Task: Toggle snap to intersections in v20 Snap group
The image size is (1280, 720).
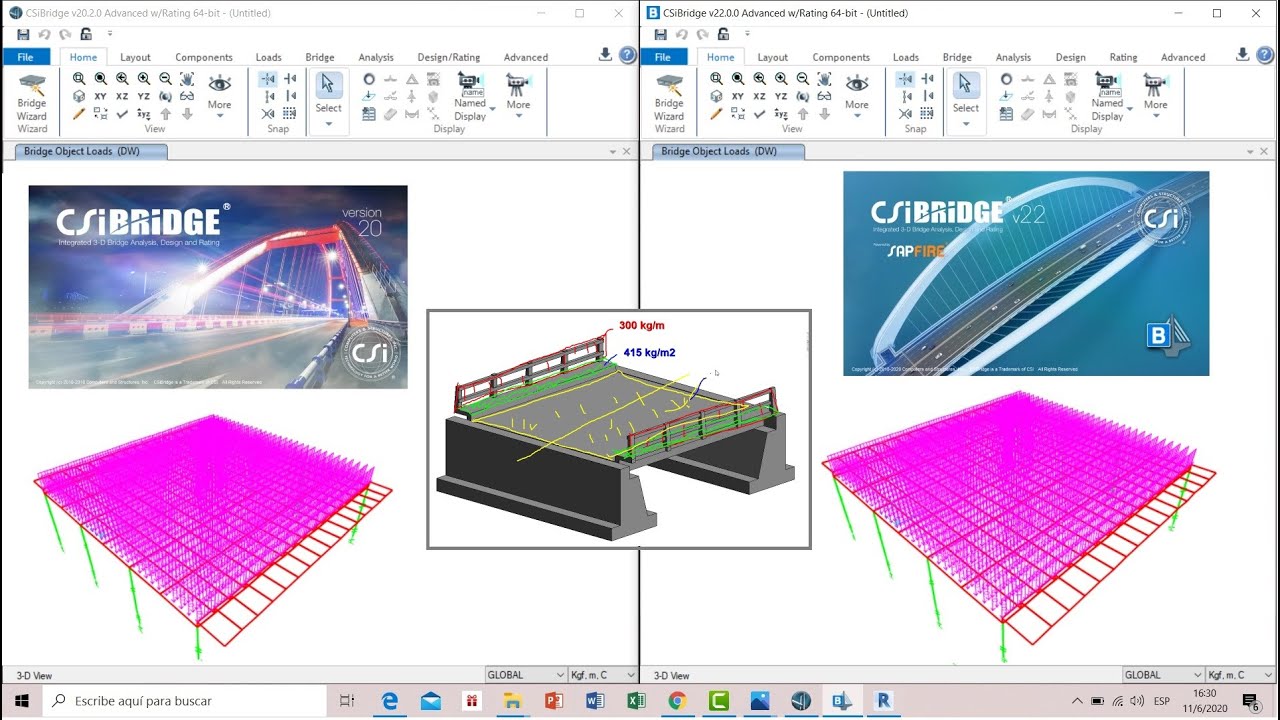Action: [x=267, y=114]
